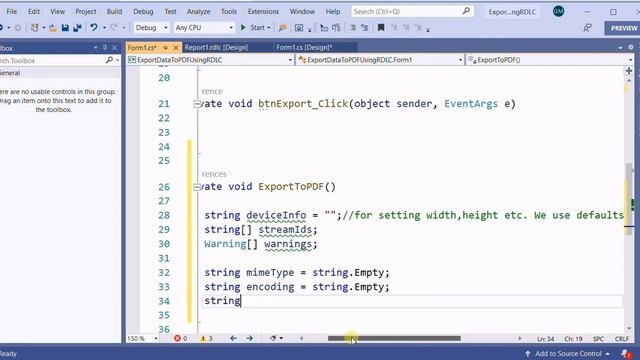
Task: Collapse the btnExport_Click method outline
Action: pyautogui.click(x=196, y=104)
